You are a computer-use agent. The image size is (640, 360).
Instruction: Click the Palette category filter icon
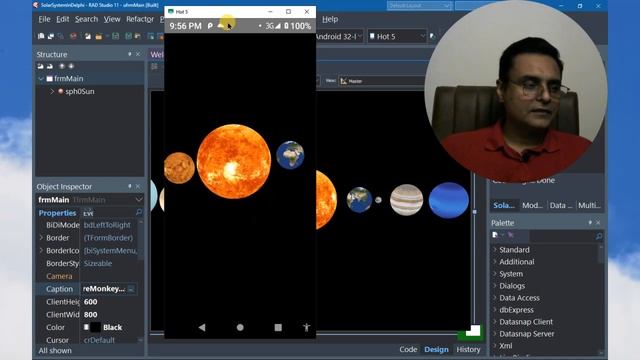[496, 235]
